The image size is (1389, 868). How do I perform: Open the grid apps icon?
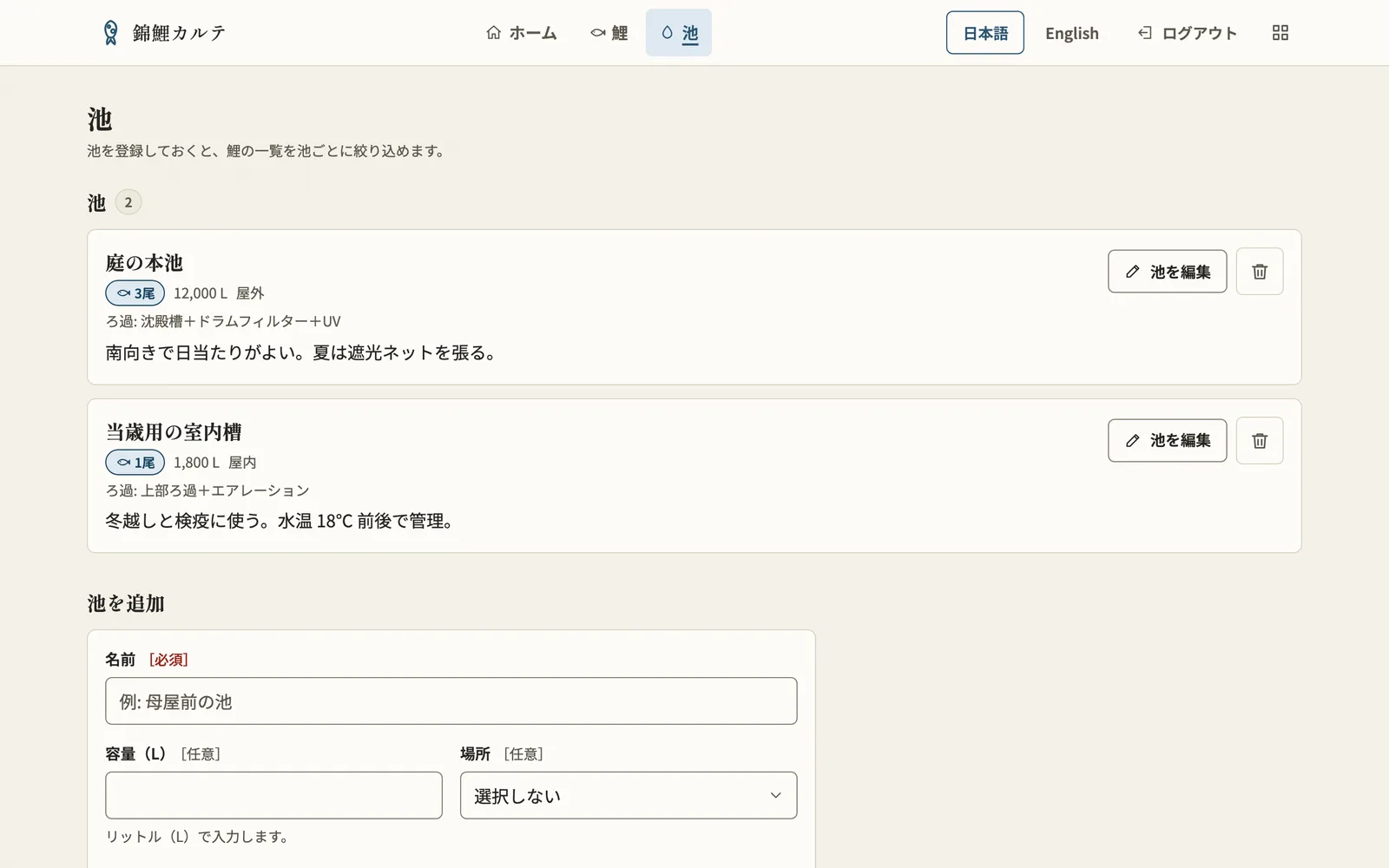coord(1280,33)
